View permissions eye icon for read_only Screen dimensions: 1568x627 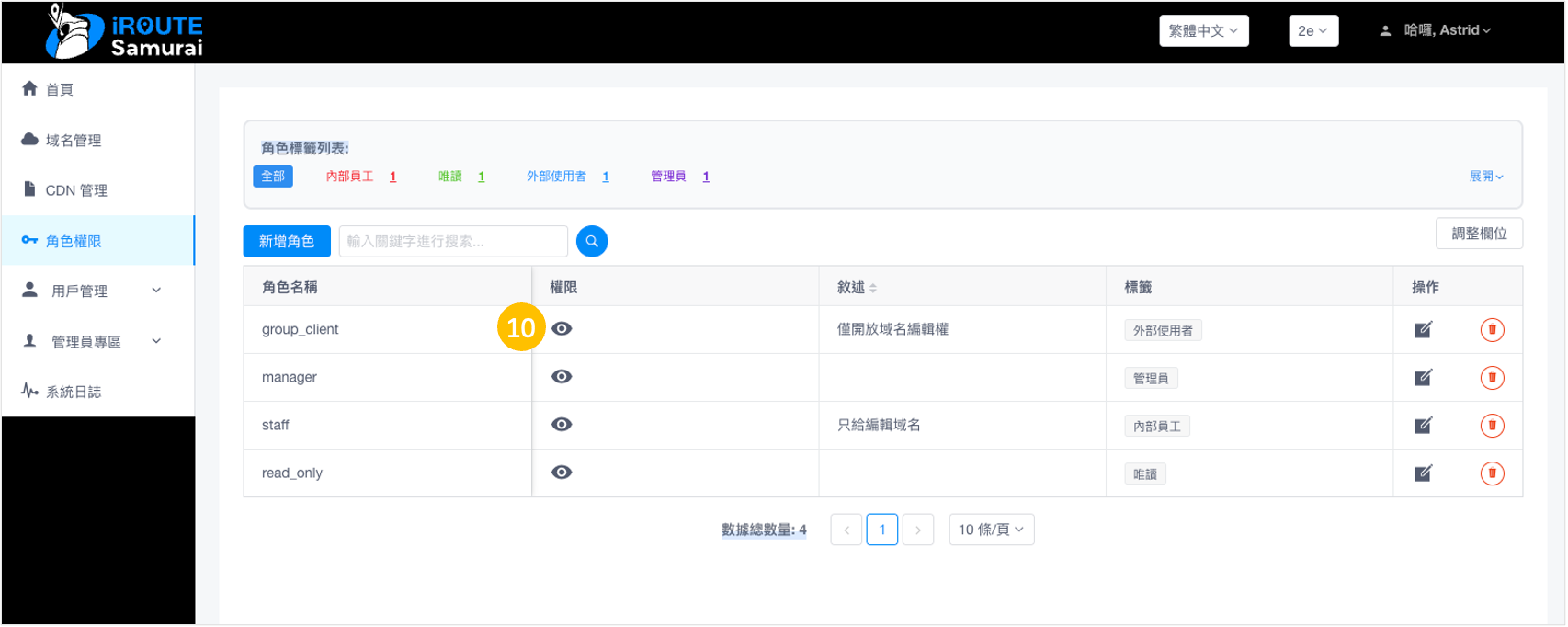(x=562, y=473)
